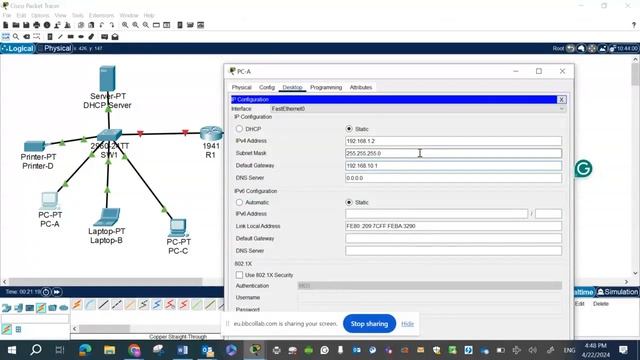The width and height of the screenshot is (640, 360).
Task: Click the Subnet Mask field
Action: [x=453, y=153]
